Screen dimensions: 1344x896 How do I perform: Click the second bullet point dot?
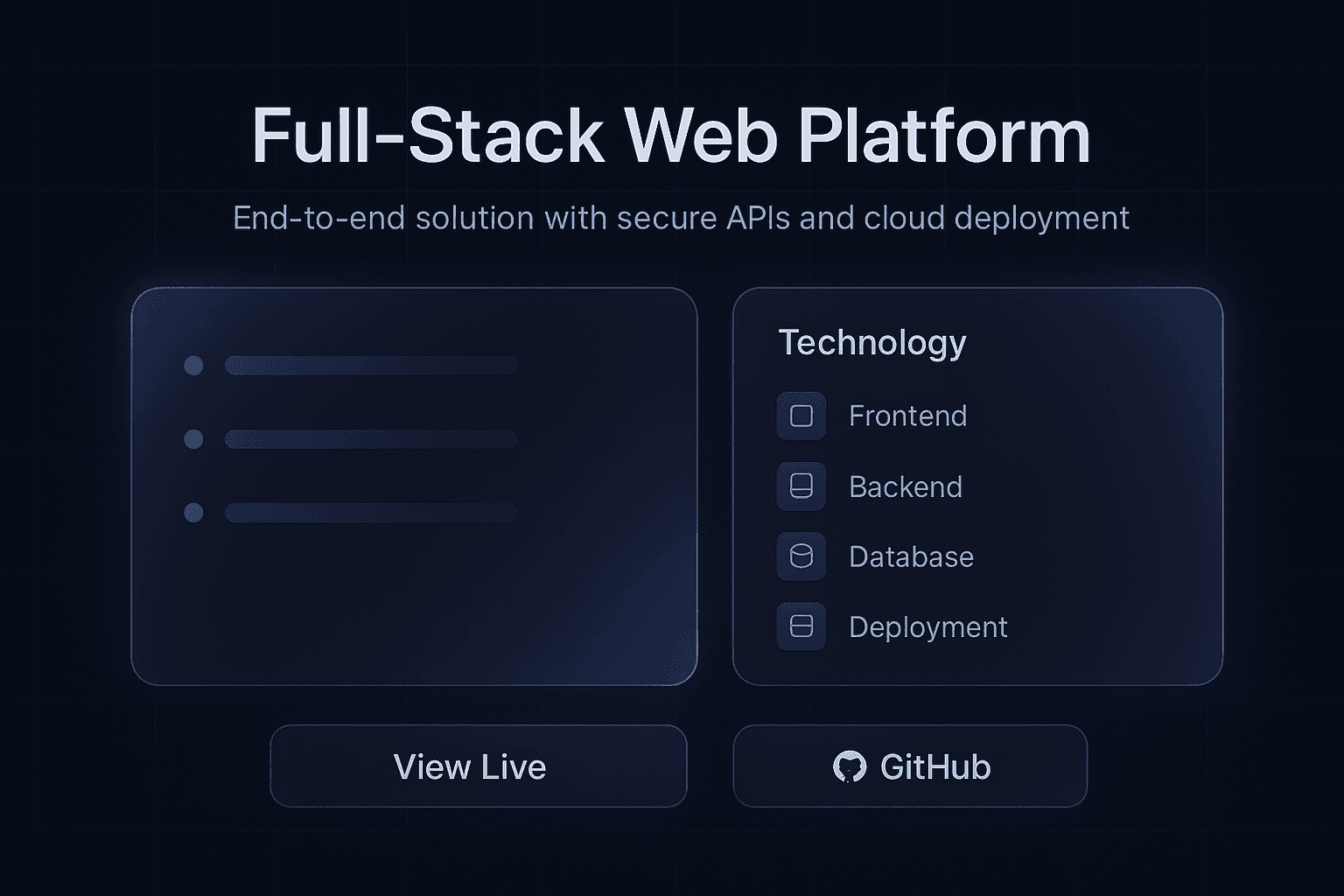point(192,440)
